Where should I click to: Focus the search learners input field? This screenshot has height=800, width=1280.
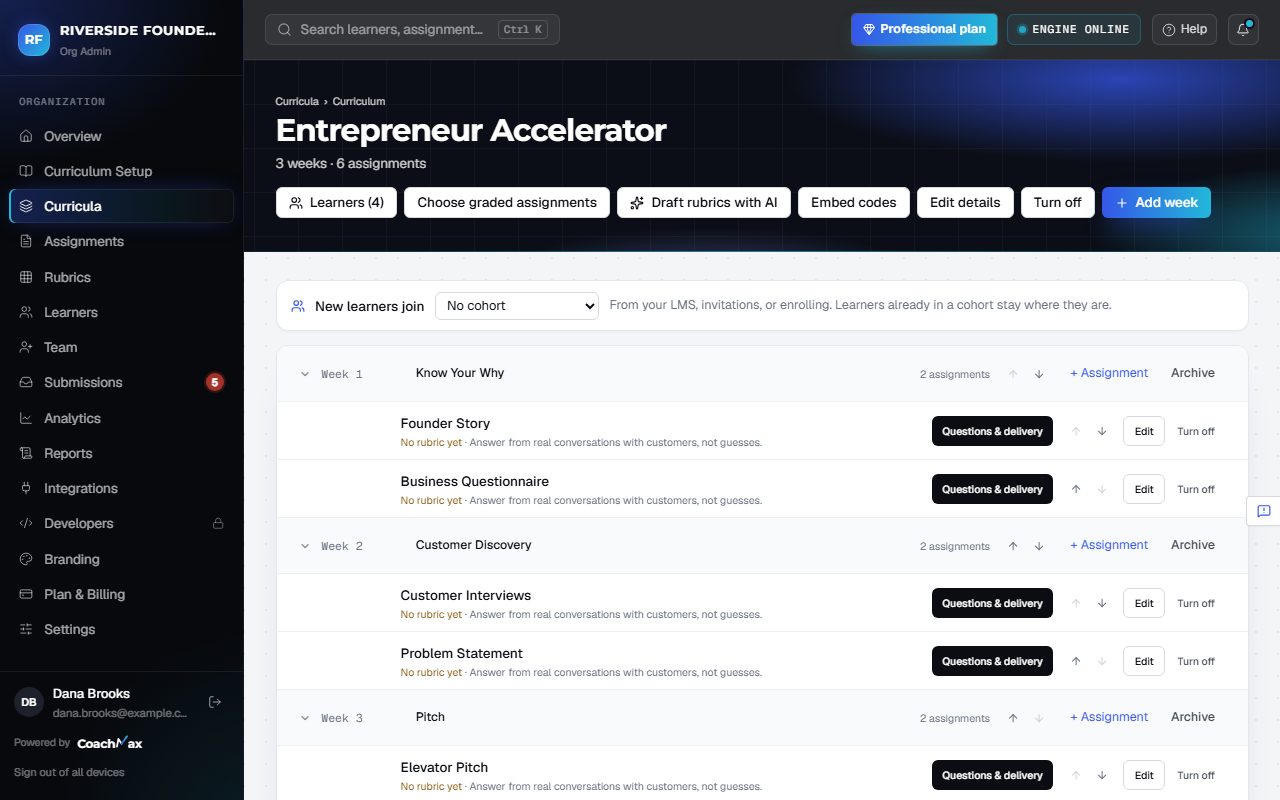coord(412,29)
